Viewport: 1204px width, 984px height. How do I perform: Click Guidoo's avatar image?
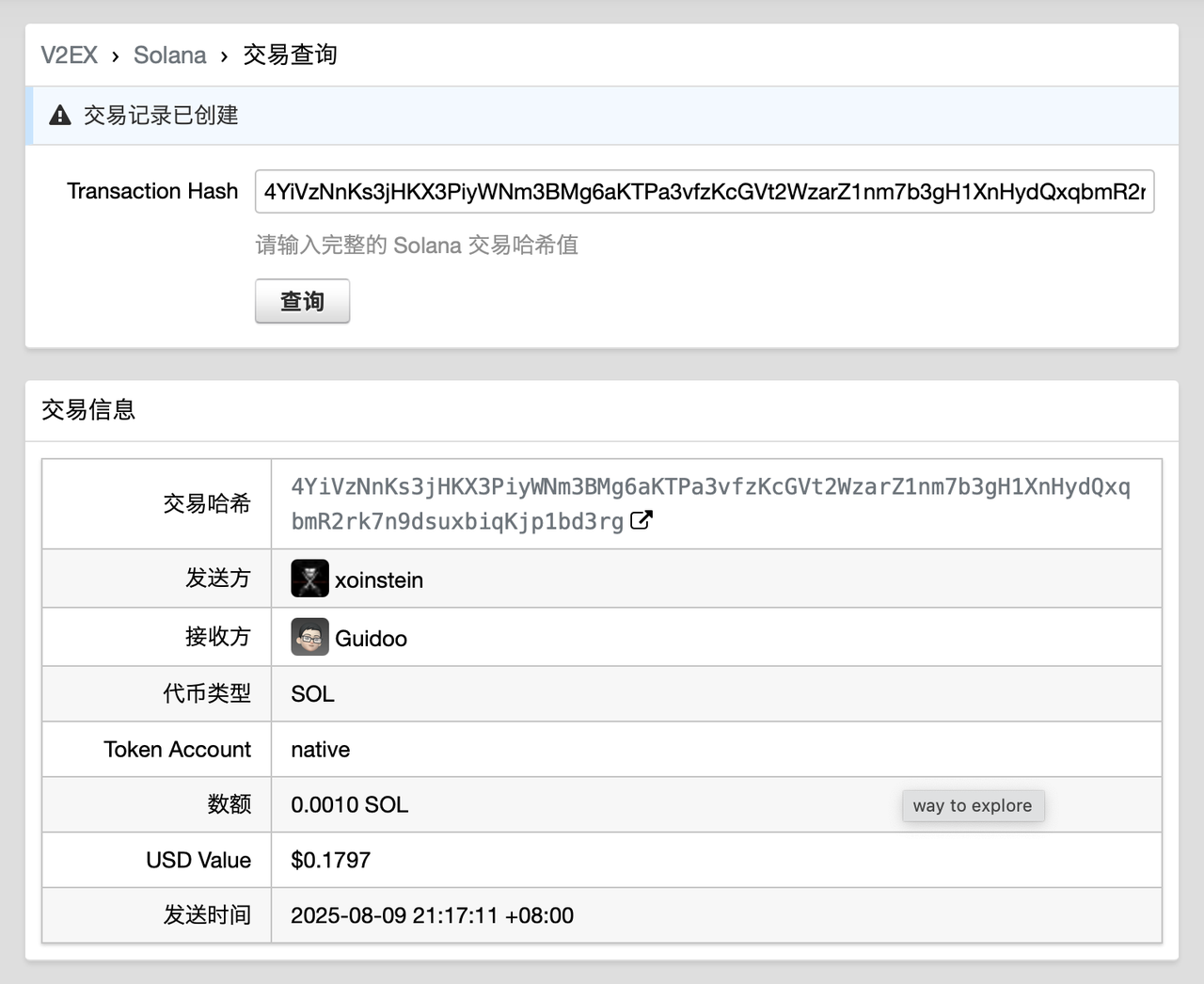click(309, 637)
